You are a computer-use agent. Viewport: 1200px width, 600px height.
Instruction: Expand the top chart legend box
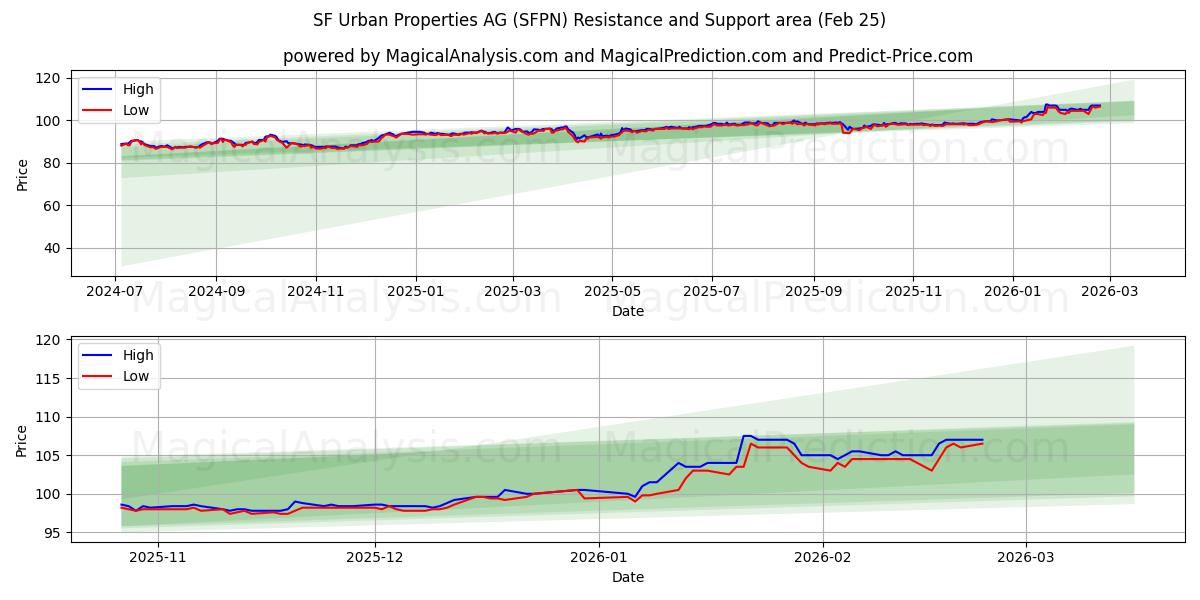tap(120, 98)
